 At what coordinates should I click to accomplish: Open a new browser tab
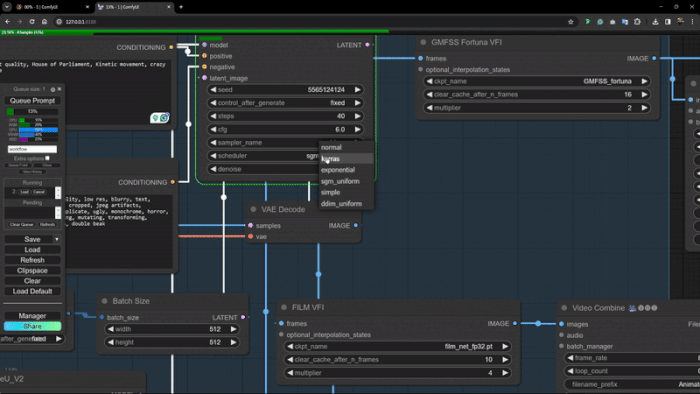(181, 7)
